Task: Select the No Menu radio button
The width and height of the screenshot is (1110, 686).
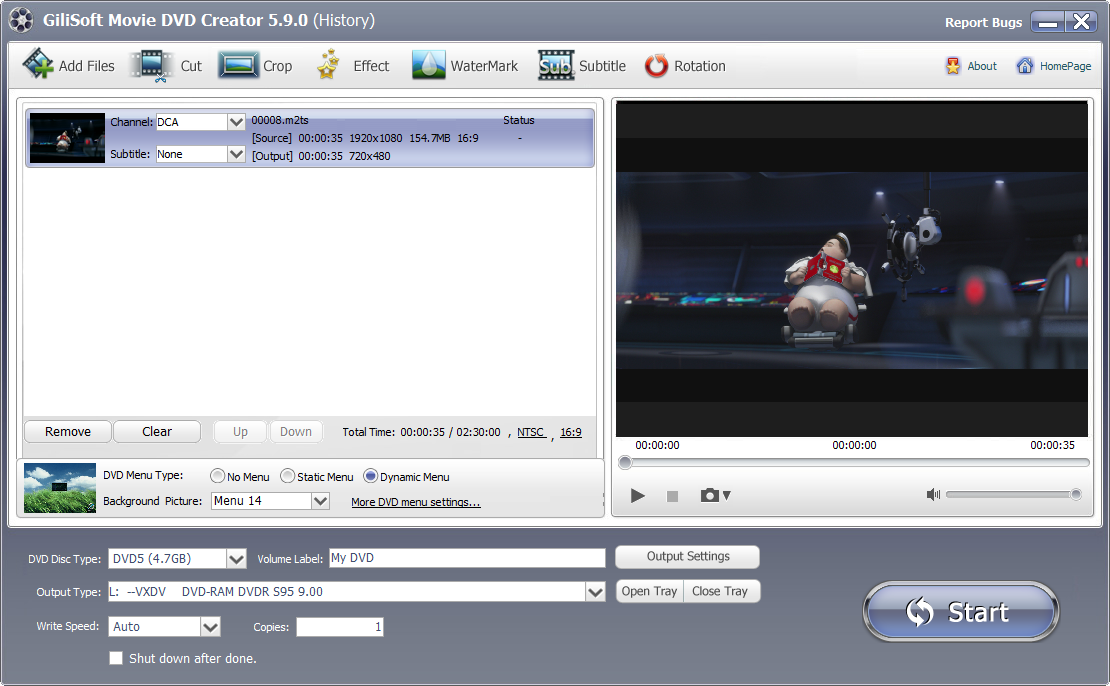Action: coord(217,477)
